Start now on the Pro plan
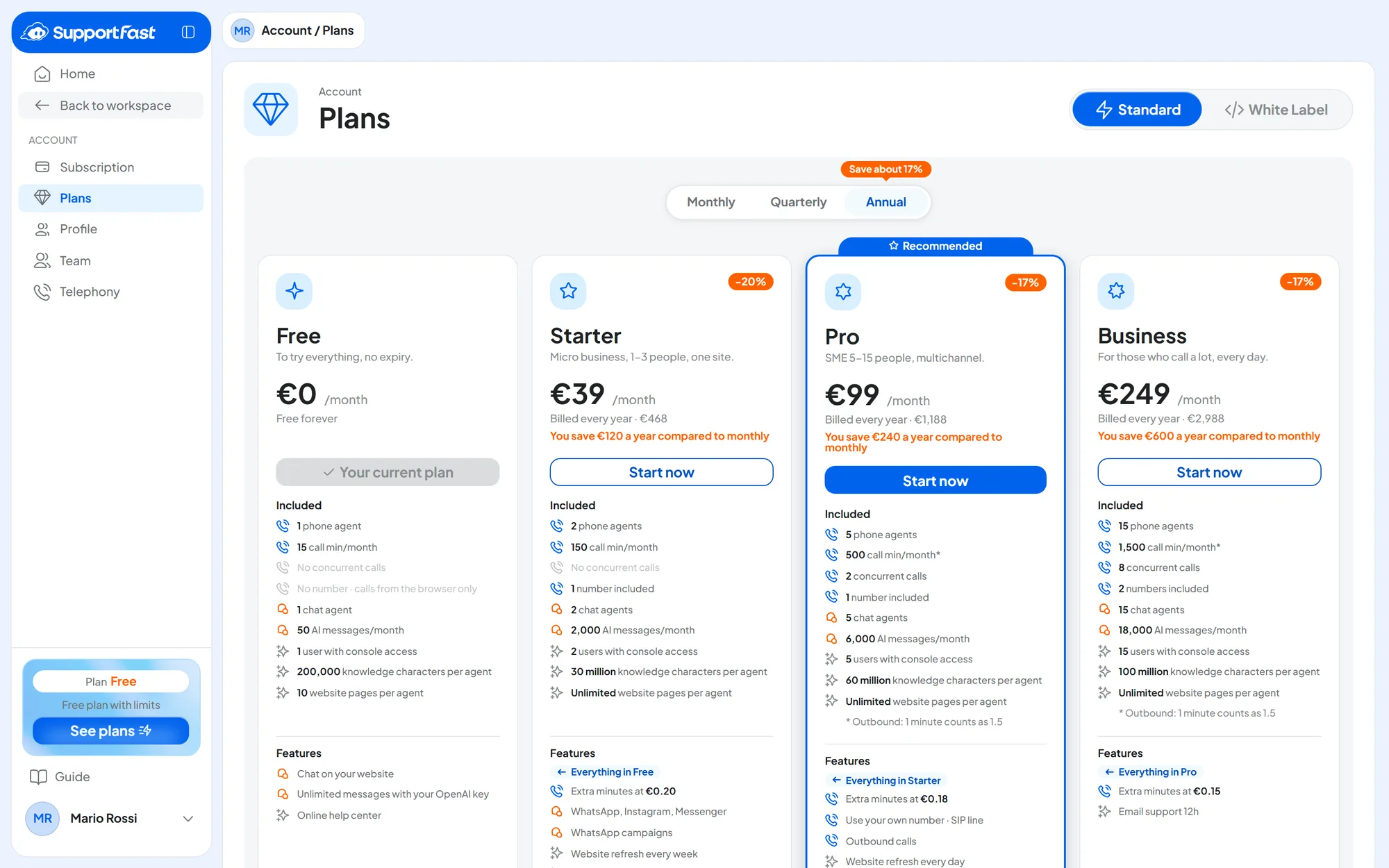This screenshot has height=868, width=1389. pos(935,481)
